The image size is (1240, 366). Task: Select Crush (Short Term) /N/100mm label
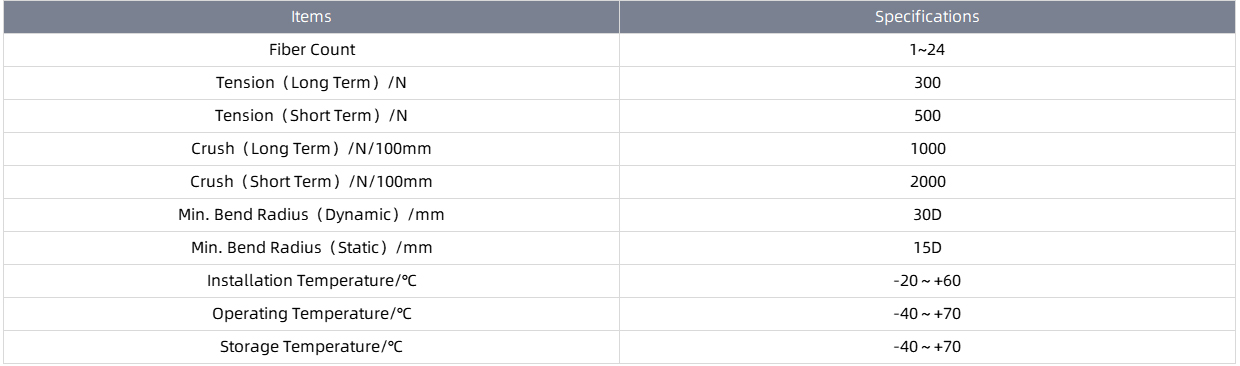312,182
